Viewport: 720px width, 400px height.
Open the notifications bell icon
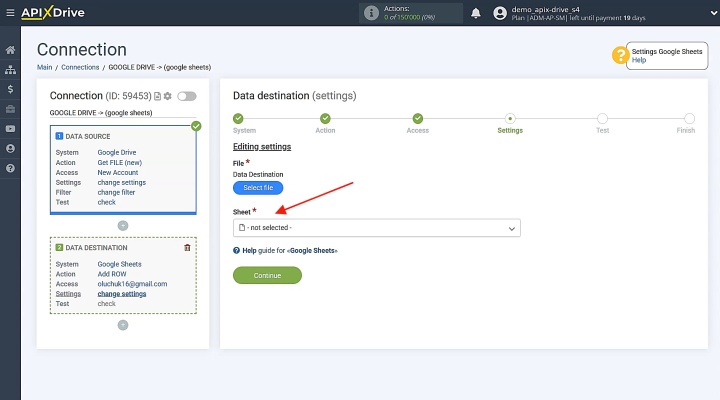point(476,13)
